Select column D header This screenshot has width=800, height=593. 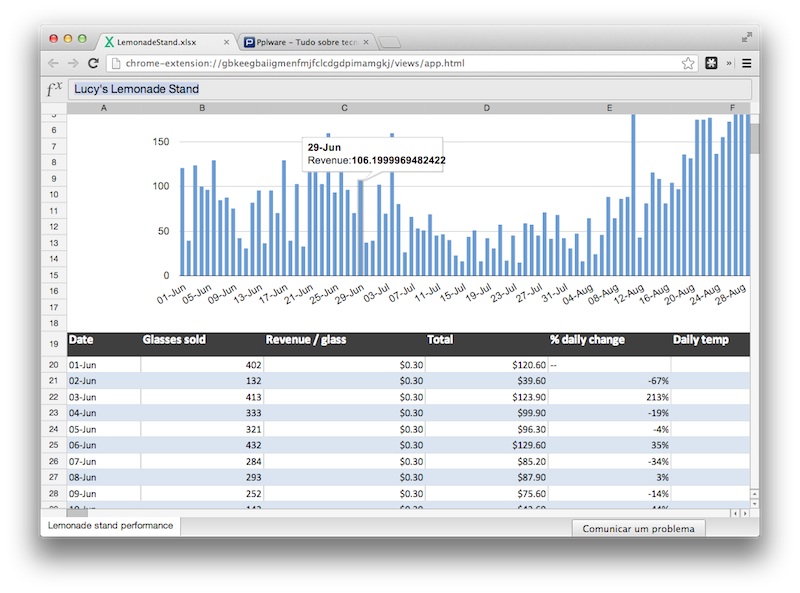tap(487, 108)
